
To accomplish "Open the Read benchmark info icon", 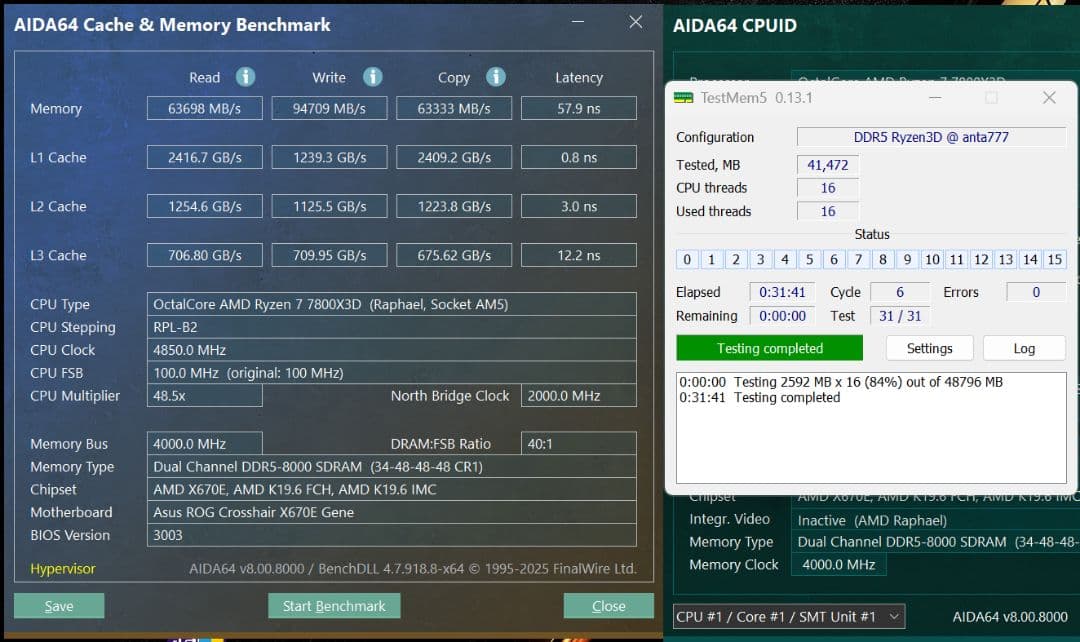I will [x=245, y=77].
